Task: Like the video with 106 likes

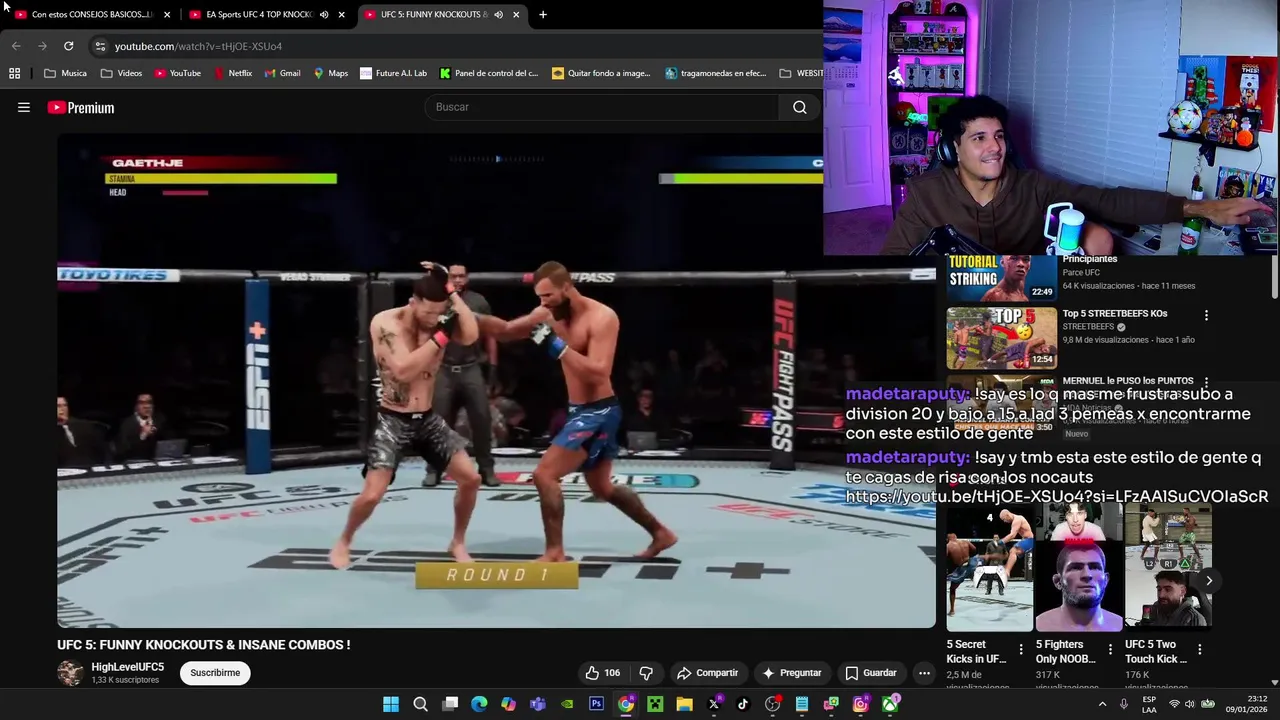Action: [603, 673]
